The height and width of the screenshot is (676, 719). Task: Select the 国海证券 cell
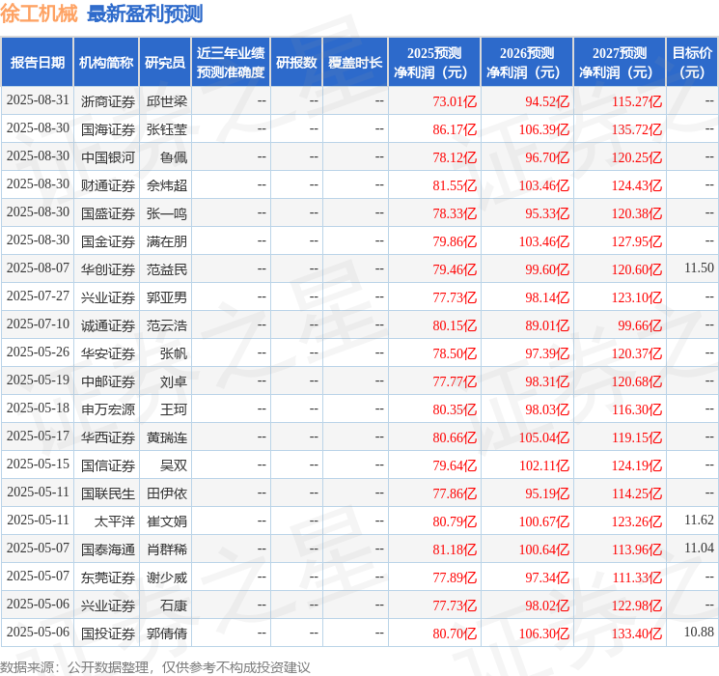coord(108,129)
